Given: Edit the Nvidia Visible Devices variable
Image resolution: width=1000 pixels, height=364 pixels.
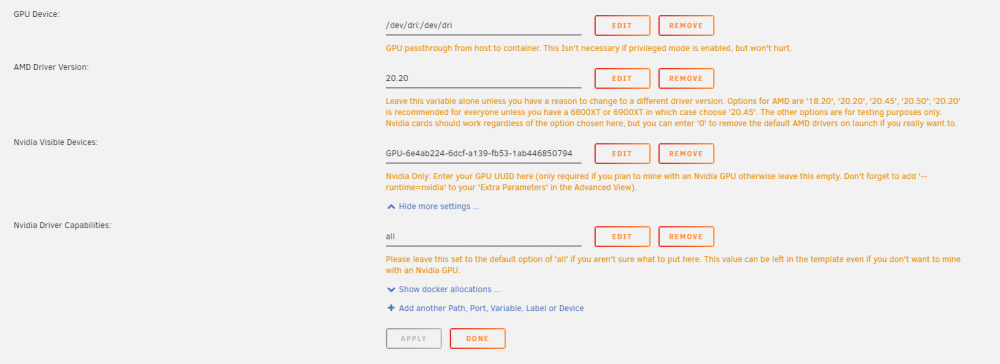Looking at the screenshot, I should [622, 154].
